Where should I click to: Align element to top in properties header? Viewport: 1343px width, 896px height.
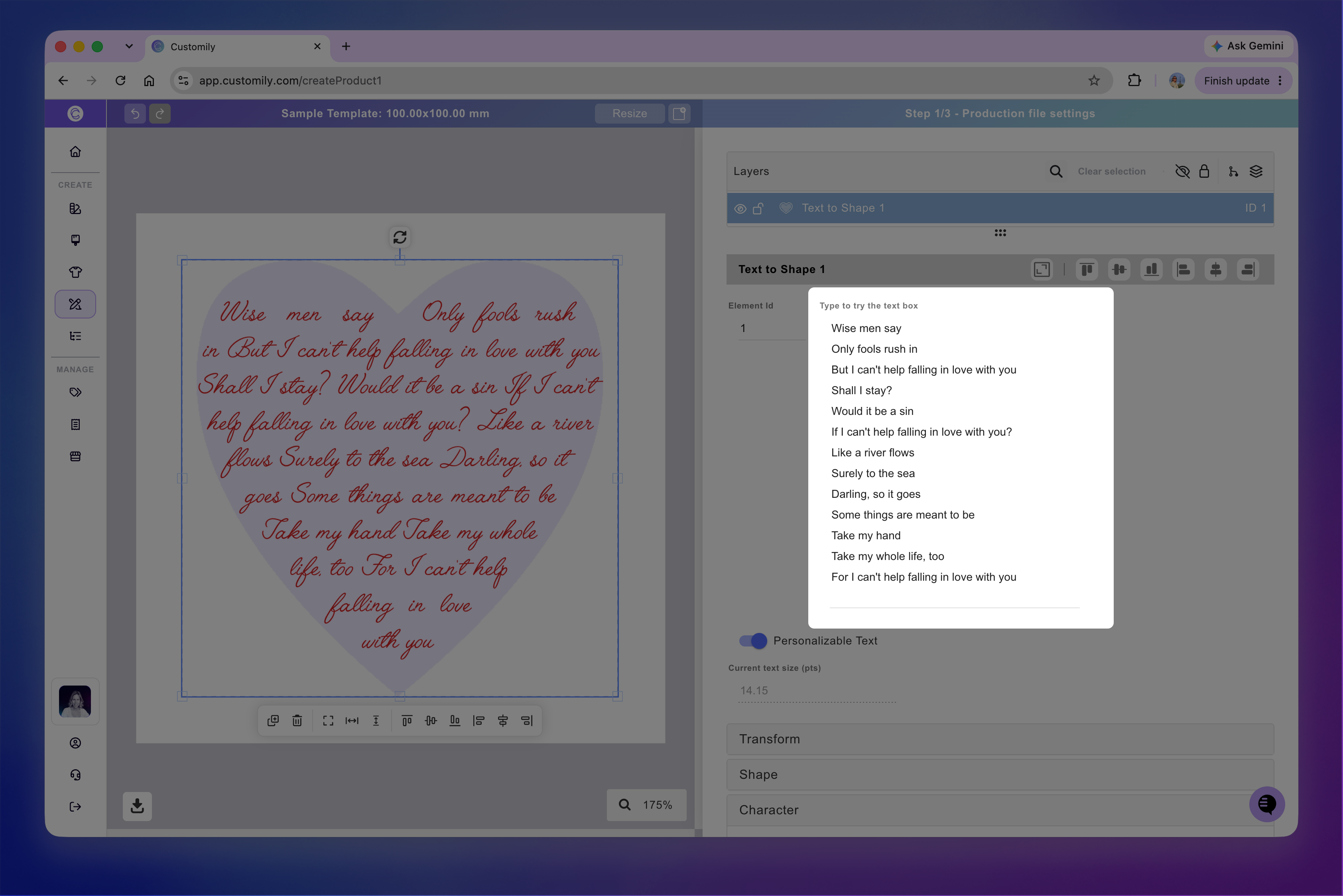1087,270
